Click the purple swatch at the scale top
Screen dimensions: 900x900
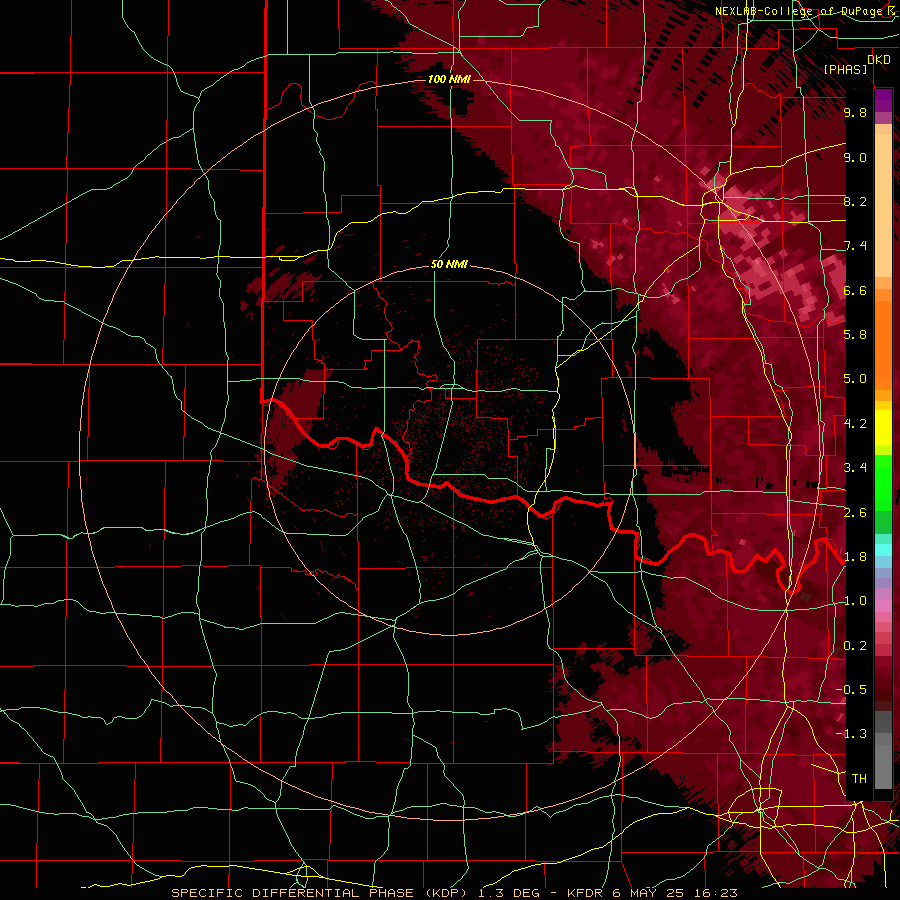(x=883, y=101)
